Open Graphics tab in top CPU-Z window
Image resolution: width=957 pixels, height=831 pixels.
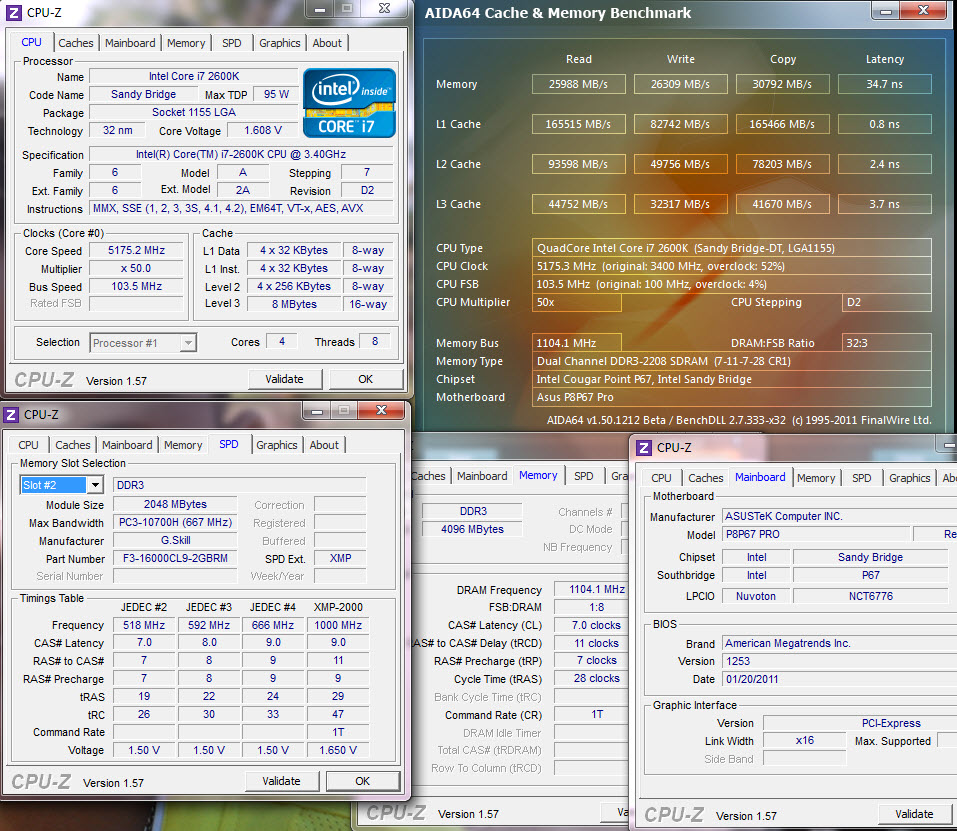coord(280,43)
